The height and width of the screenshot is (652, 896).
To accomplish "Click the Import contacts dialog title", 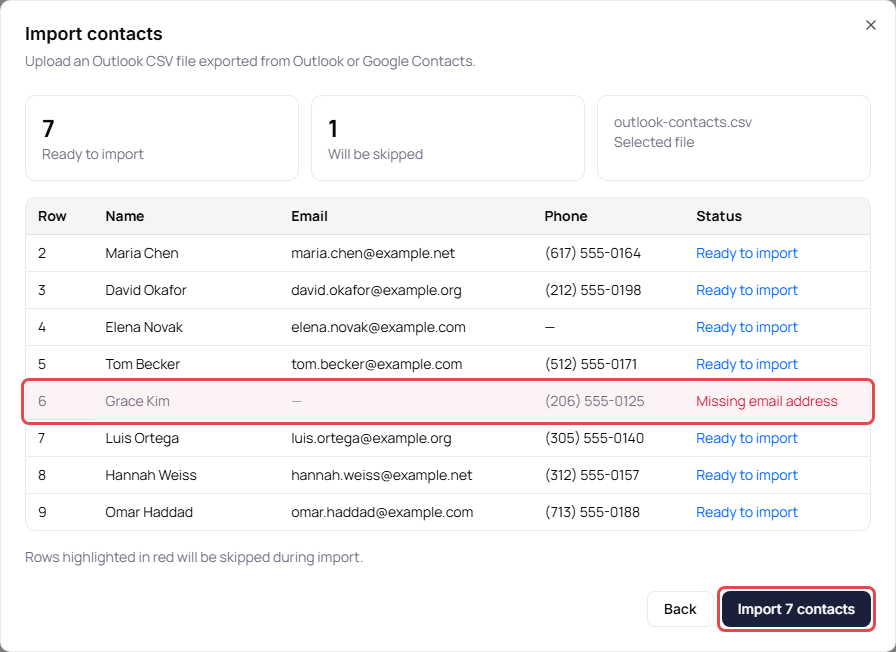I will coord(94,34).
